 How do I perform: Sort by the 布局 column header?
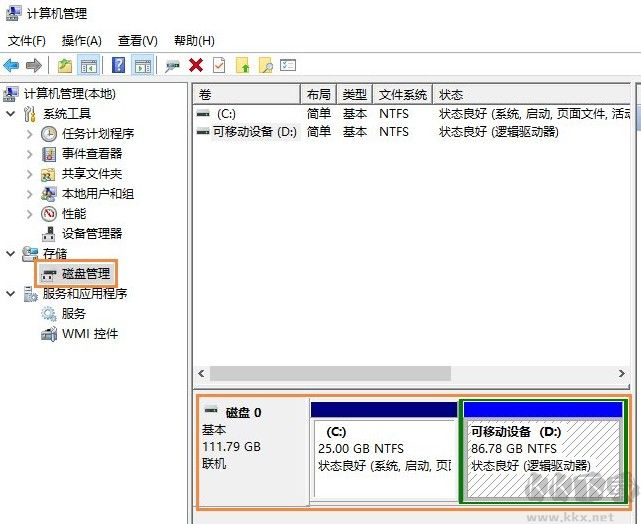[x=318, y=94]
